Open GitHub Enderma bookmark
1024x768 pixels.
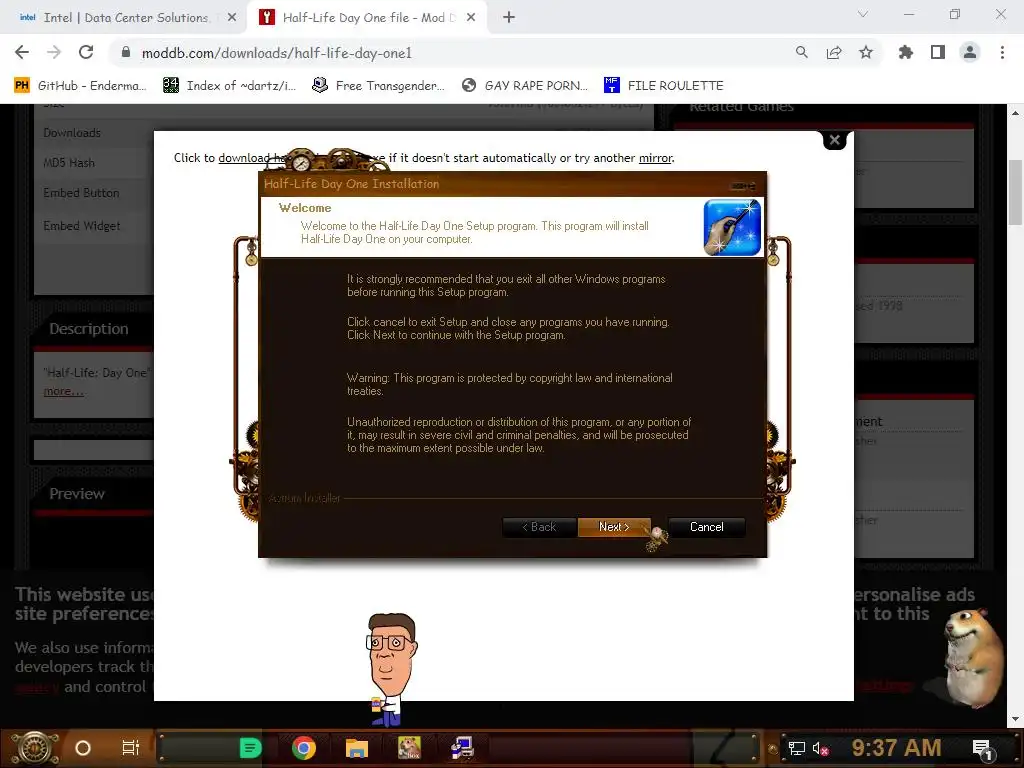pyautogui.click(x=80, y=86)
